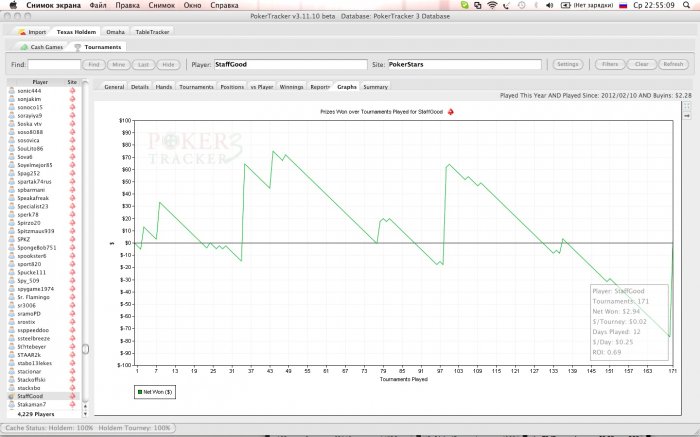Image resolution: width=700 pixels, height=437 pixels.
Task: Click fullscreen expand icon above graph corner
Action: [x=687, y=106]
